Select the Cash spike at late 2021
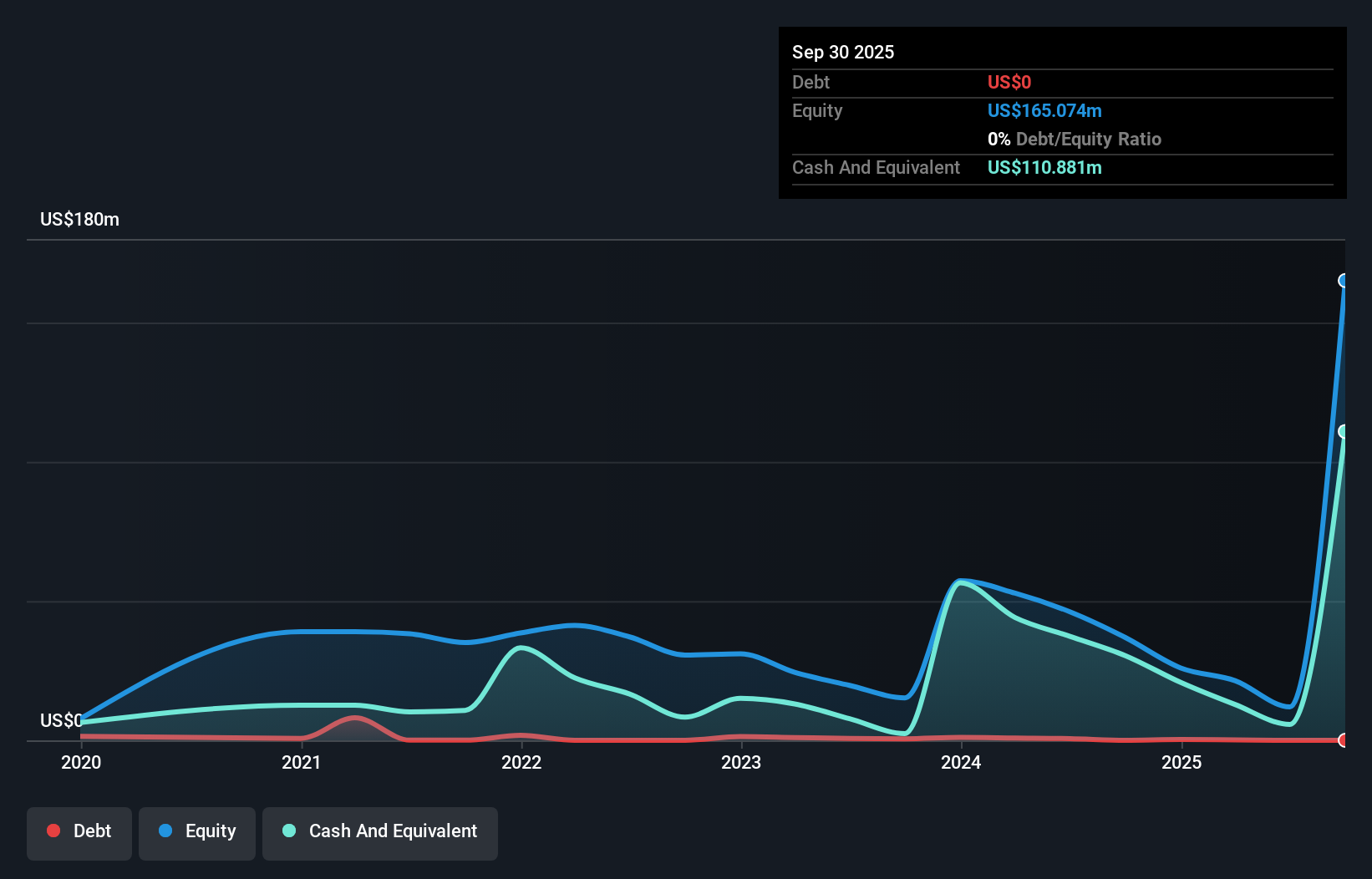The image size is (1372, 879). tap(521, 648)
